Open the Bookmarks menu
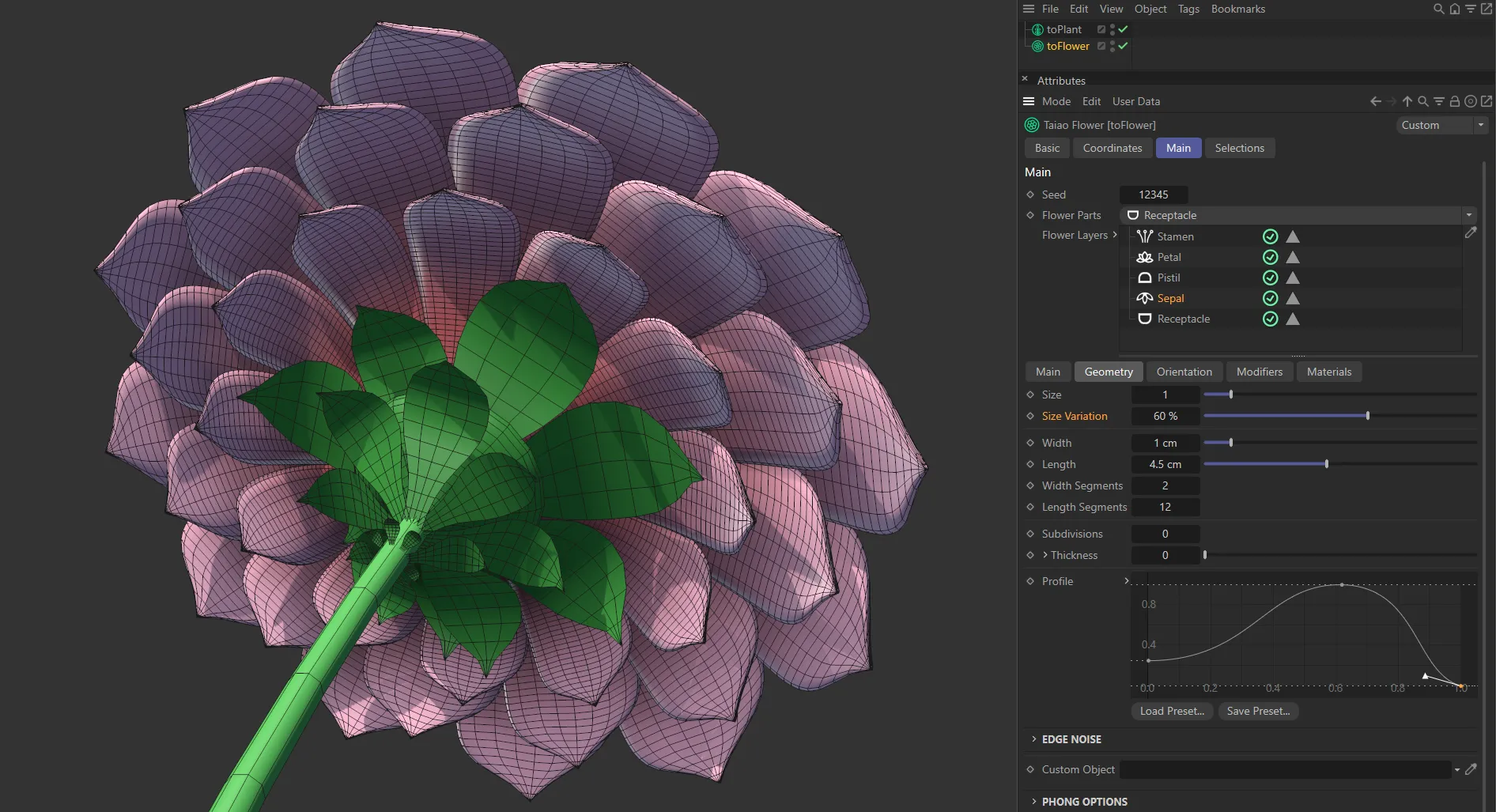Viewport: 1496px width, 812px height. click(1237, 9)
